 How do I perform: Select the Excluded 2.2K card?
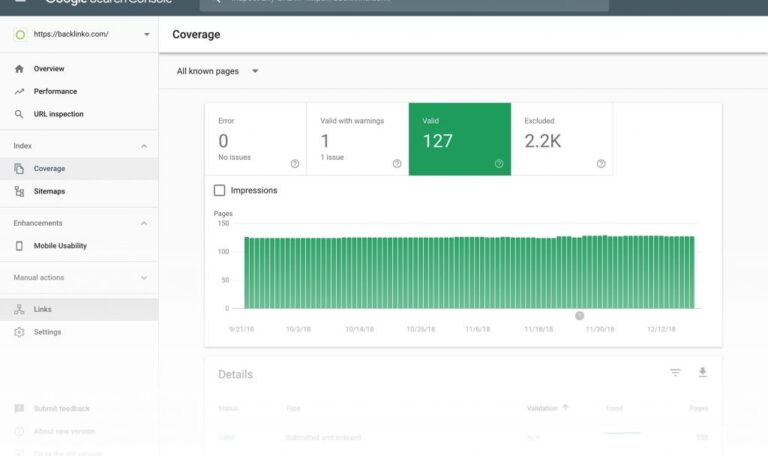pos(562,139)
